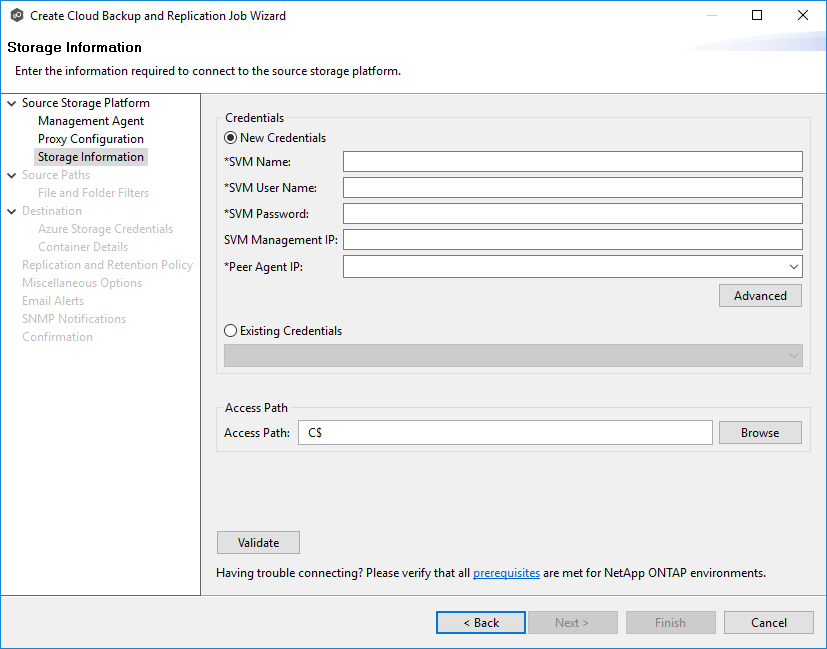The image size is (827, 649).
Task: Go to Management Agent step
Action: pos(91,121)
